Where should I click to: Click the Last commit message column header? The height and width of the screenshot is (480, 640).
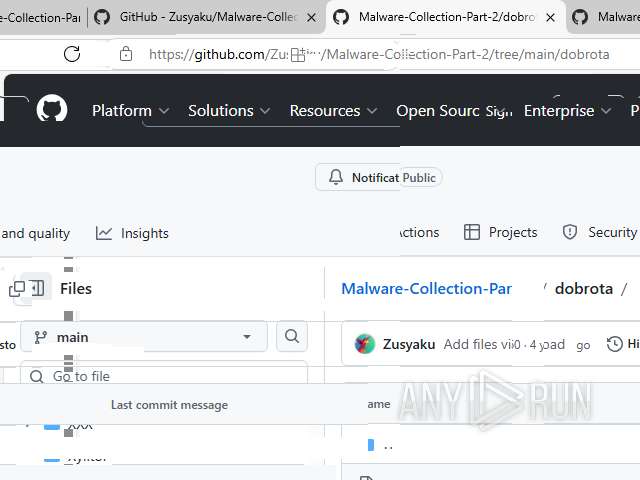tap(169, 405)
